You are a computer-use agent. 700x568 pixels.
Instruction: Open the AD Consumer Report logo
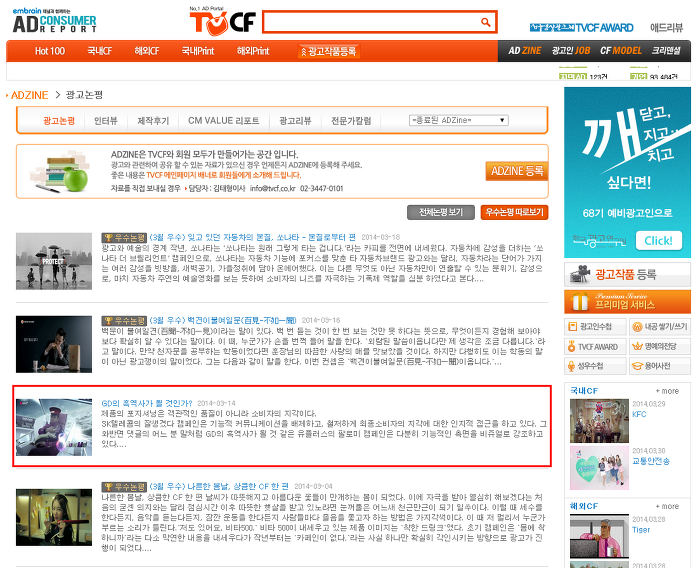click(x=54, y=21)
